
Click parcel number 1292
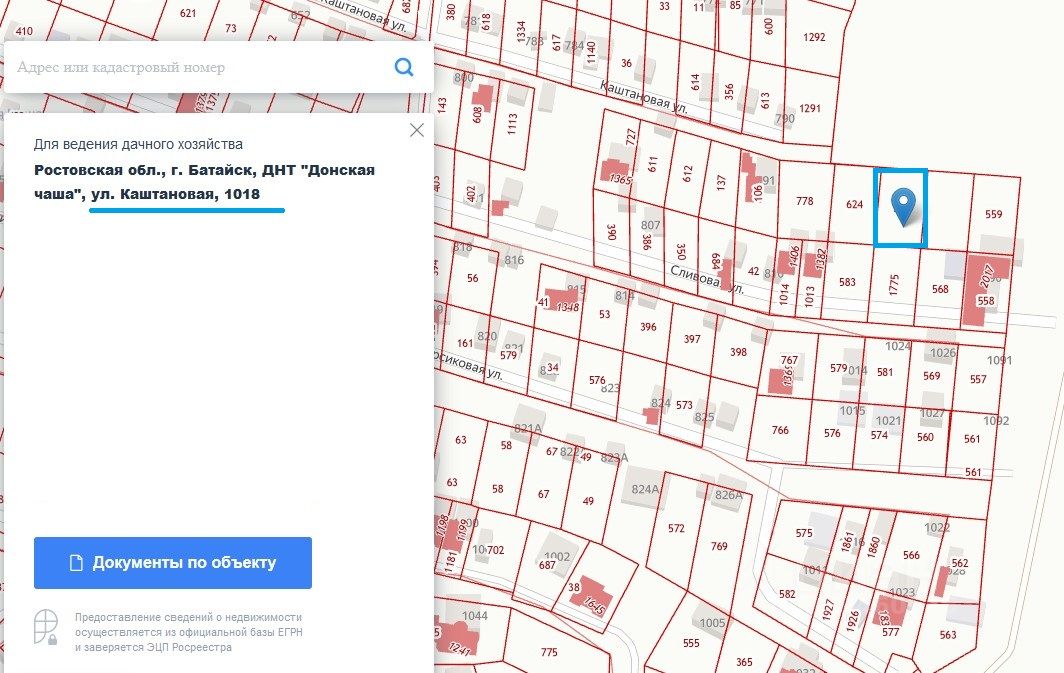pos(814,37)
